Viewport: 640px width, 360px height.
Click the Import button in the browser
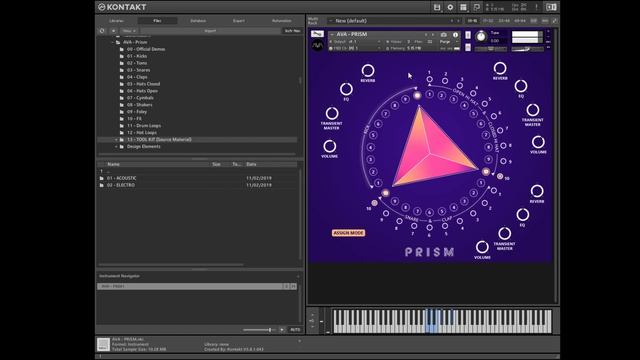(x=210, y=31)
